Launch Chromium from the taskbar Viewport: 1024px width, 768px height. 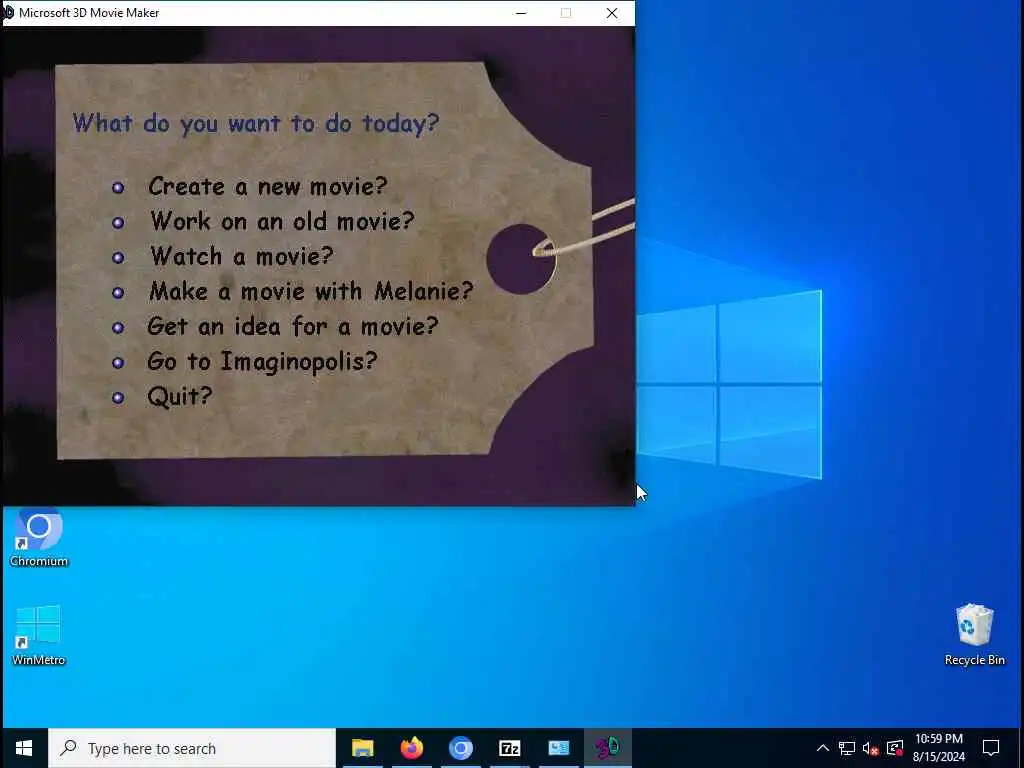click(x=460, y=748)
